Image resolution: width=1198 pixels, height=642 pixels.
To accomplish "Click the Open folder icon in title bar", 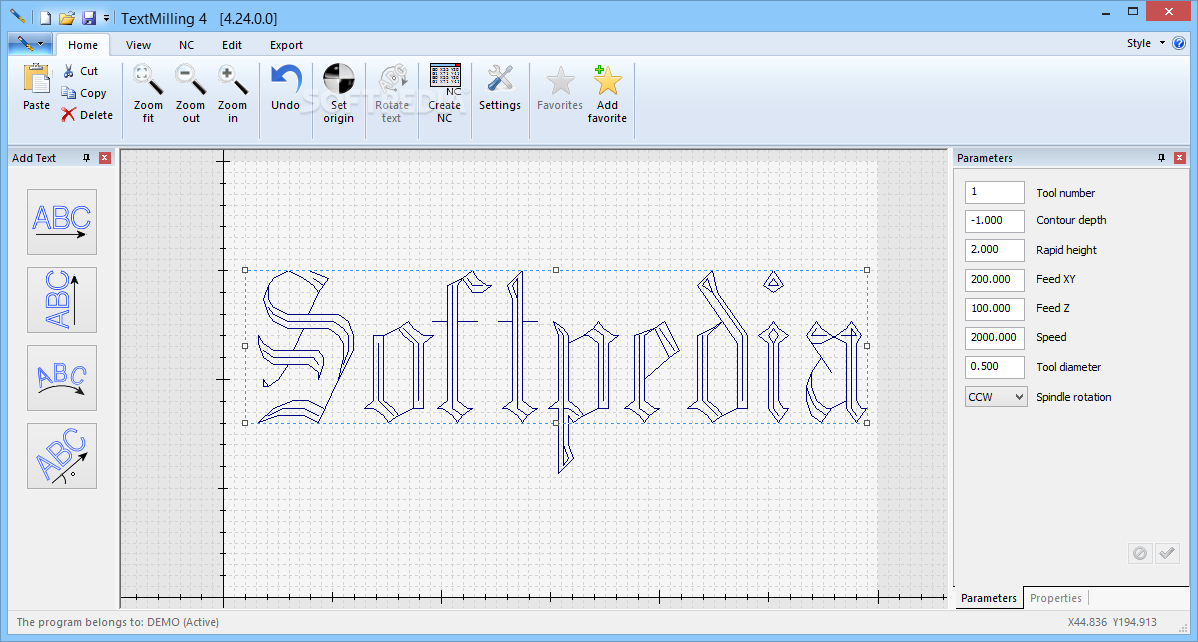I will coord(67,18).
